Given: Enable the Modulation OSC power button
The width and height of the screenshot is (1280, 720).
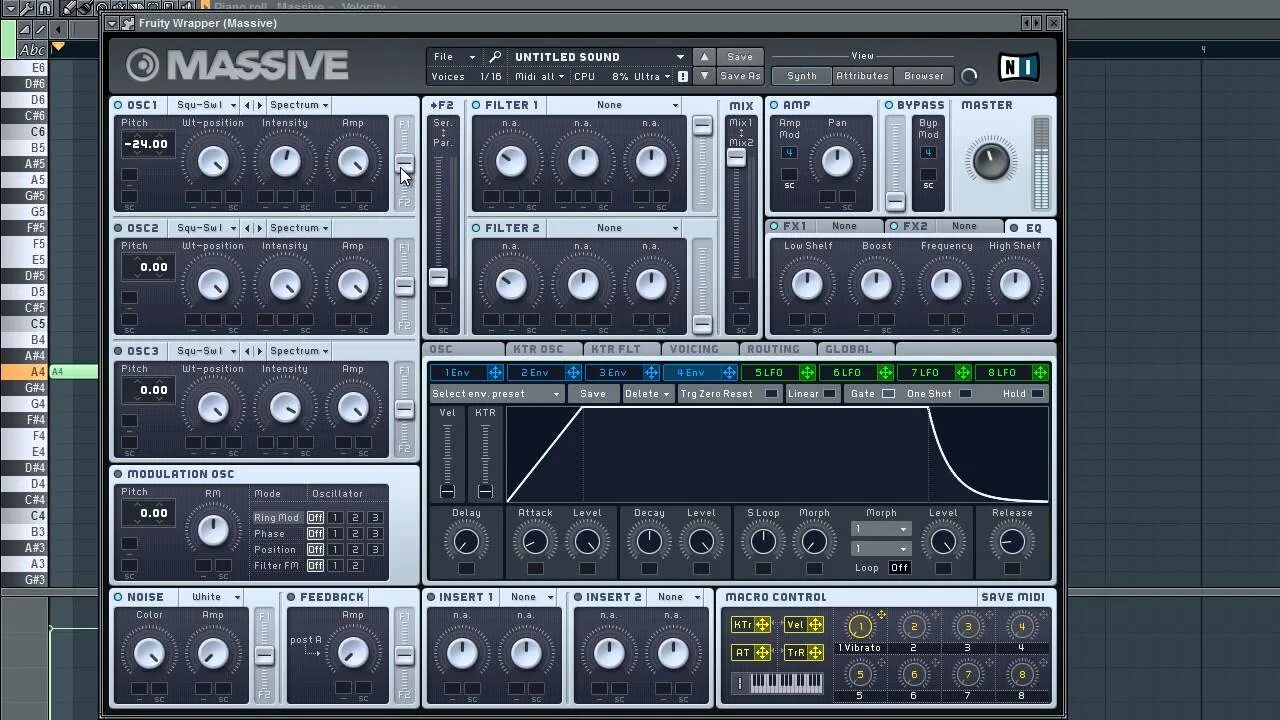Looking at the screenshot, I should pos(118,474).
